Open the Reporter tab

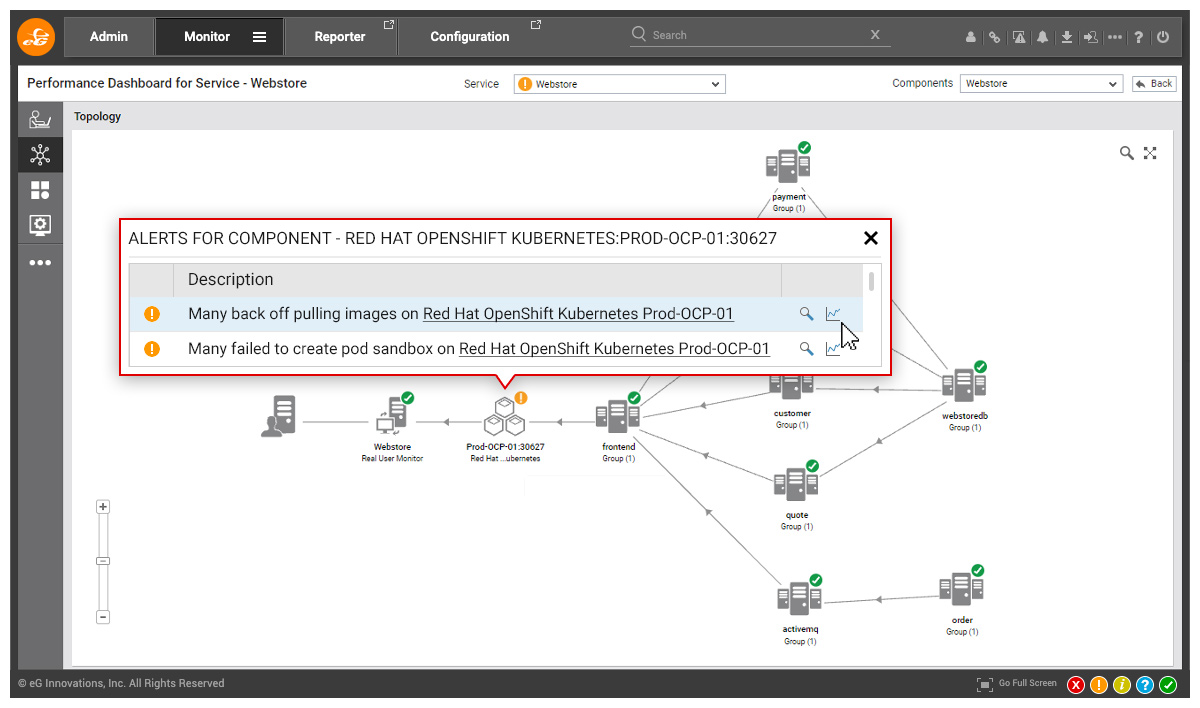(340, 37)
